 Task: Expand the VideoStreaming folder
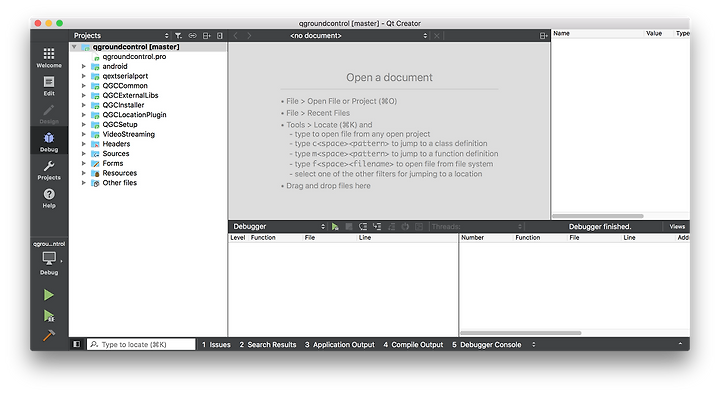tap(84, 134)
